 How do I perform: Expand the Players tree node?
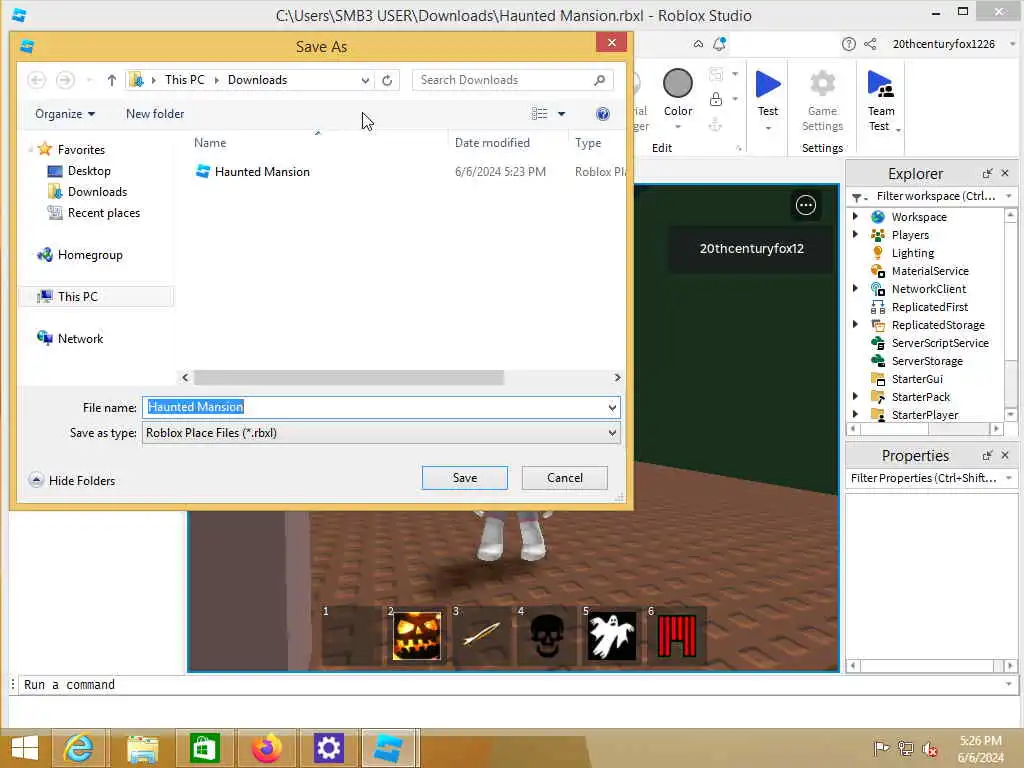(856, 234)
